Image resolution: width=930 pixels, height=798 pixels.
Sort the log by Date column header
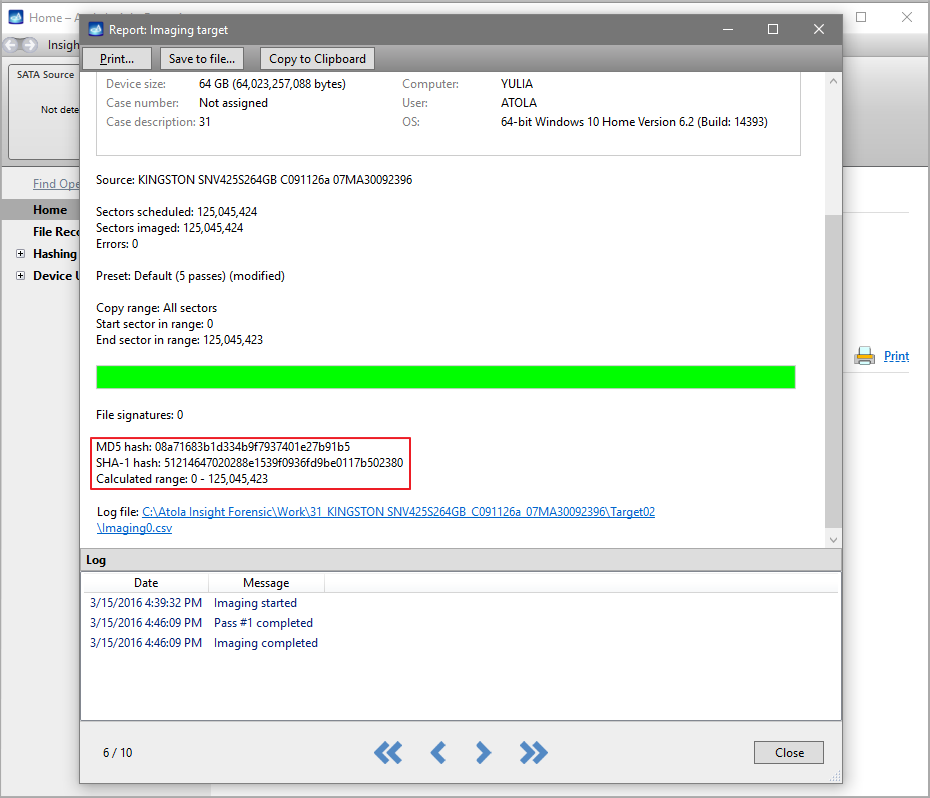(x=145, y=583)
